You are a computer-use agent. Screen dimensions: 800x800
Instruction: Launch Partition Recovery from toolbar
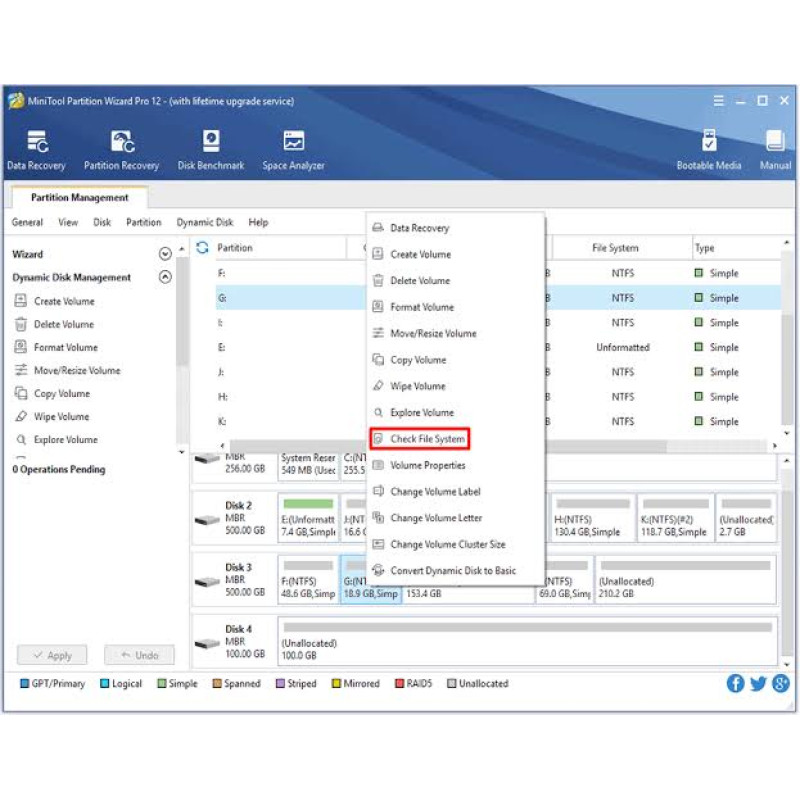pyautogui.click(x=122, y=142)
